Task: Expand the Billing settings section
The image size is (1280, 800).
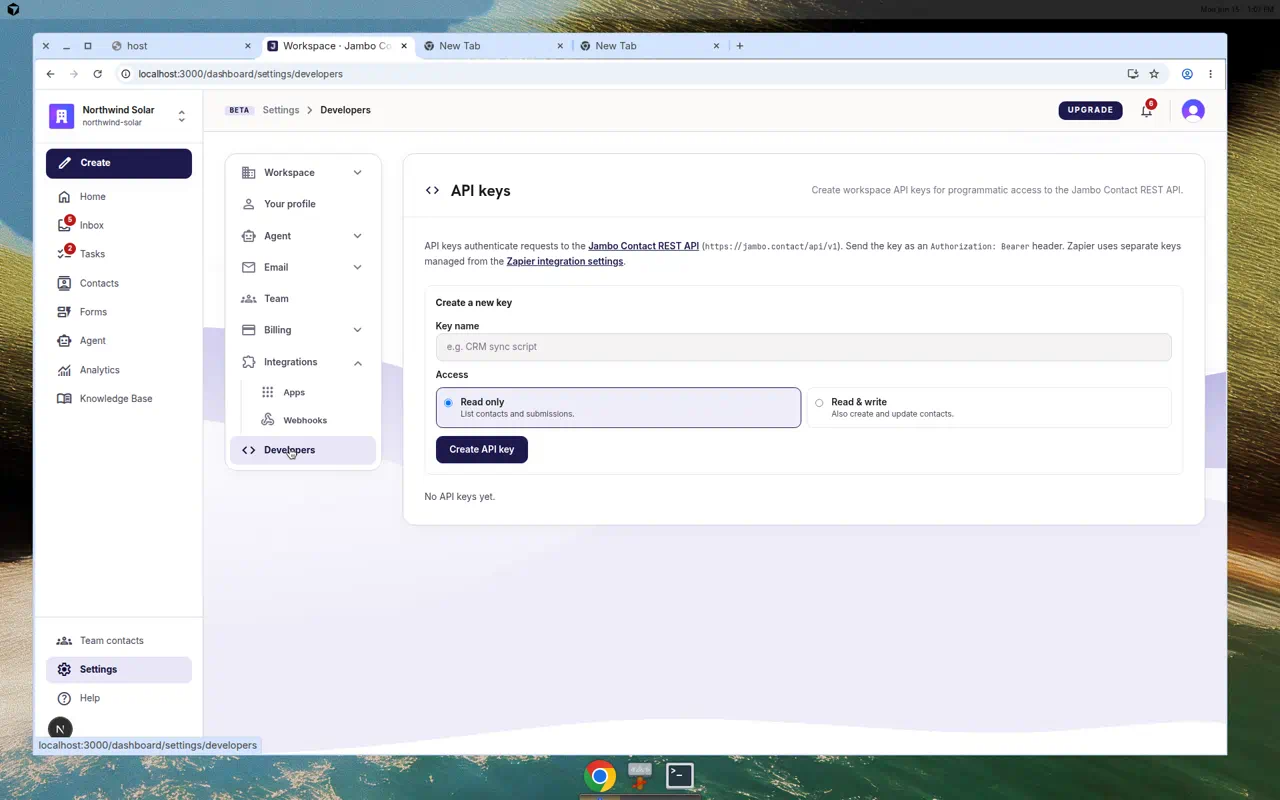Action: [x=303, y=330]
